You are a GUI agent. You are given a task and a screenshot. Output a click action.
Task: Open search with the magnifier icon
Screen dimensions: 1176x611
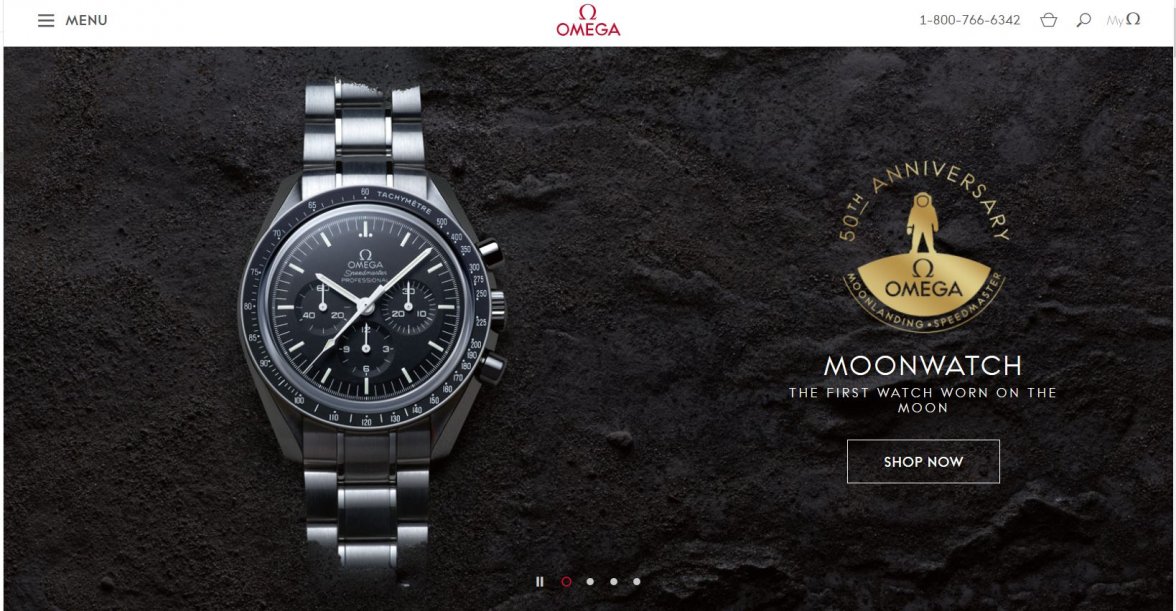coord(1083,20)
